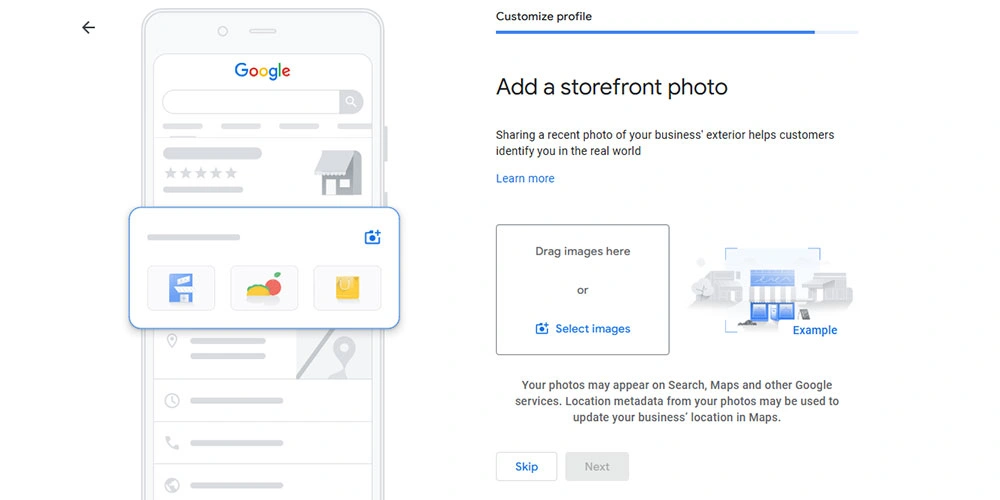The height and width of the screenshot is (500, 1000).
Task: Select the yellow shopping bag thumbnail
Action: click(347, 288)
